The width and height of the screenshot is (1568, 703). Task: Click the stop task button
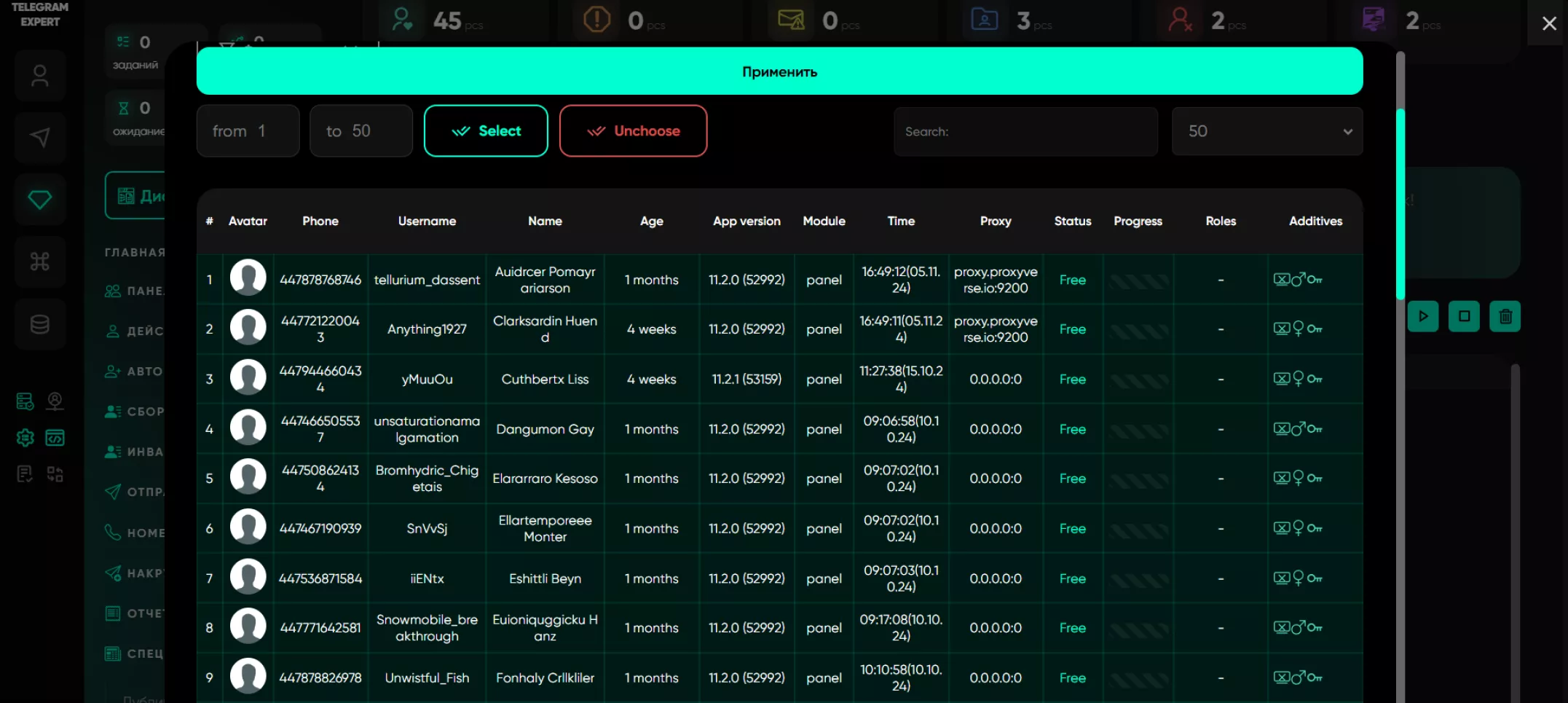coord(1464,316)
